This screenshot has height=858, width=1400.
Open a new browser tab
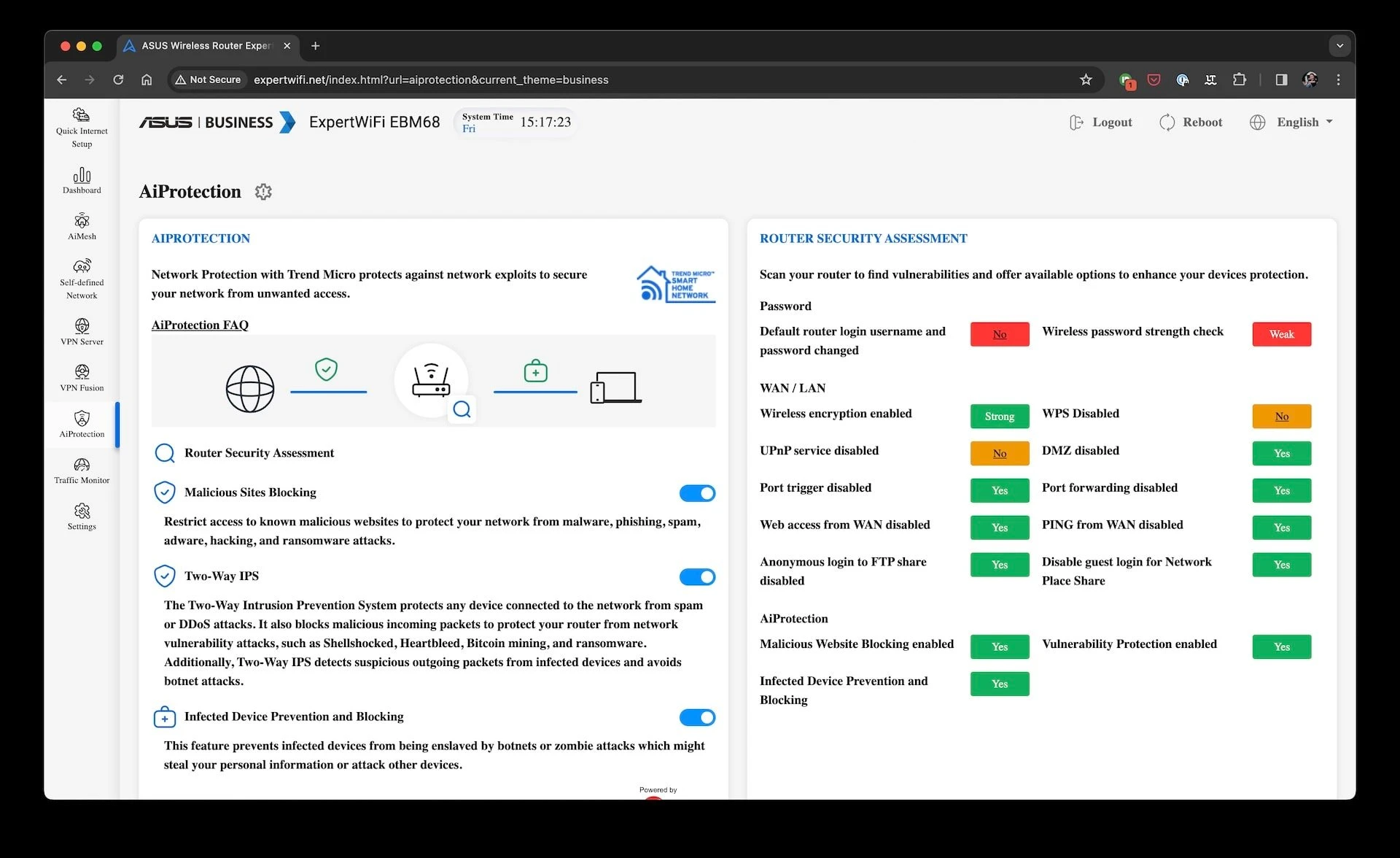tap(315, 46)
